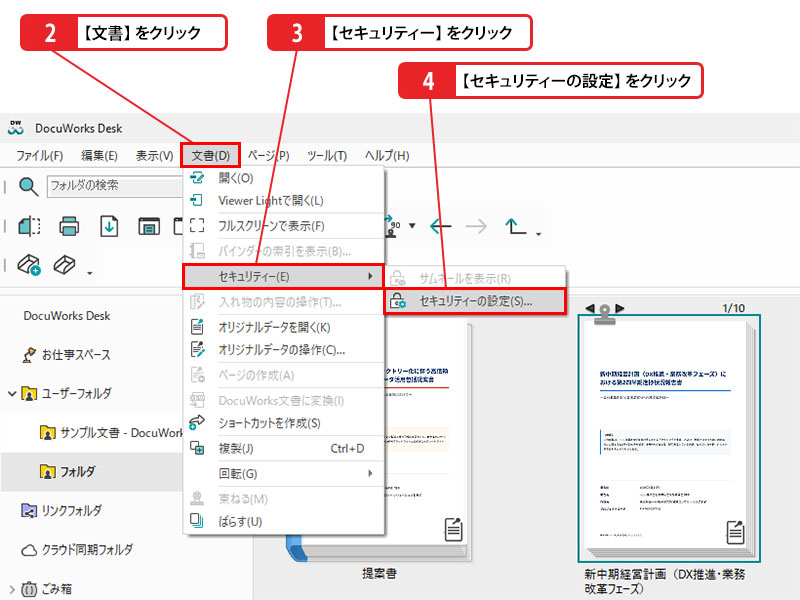
Task: Open the 文書(D) menu
Action: coord(210,156)
